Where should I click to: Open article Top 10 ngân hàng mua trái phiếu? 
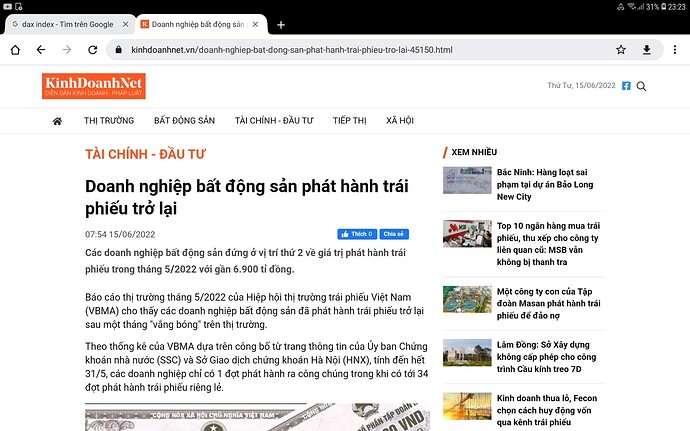(548, 244)
